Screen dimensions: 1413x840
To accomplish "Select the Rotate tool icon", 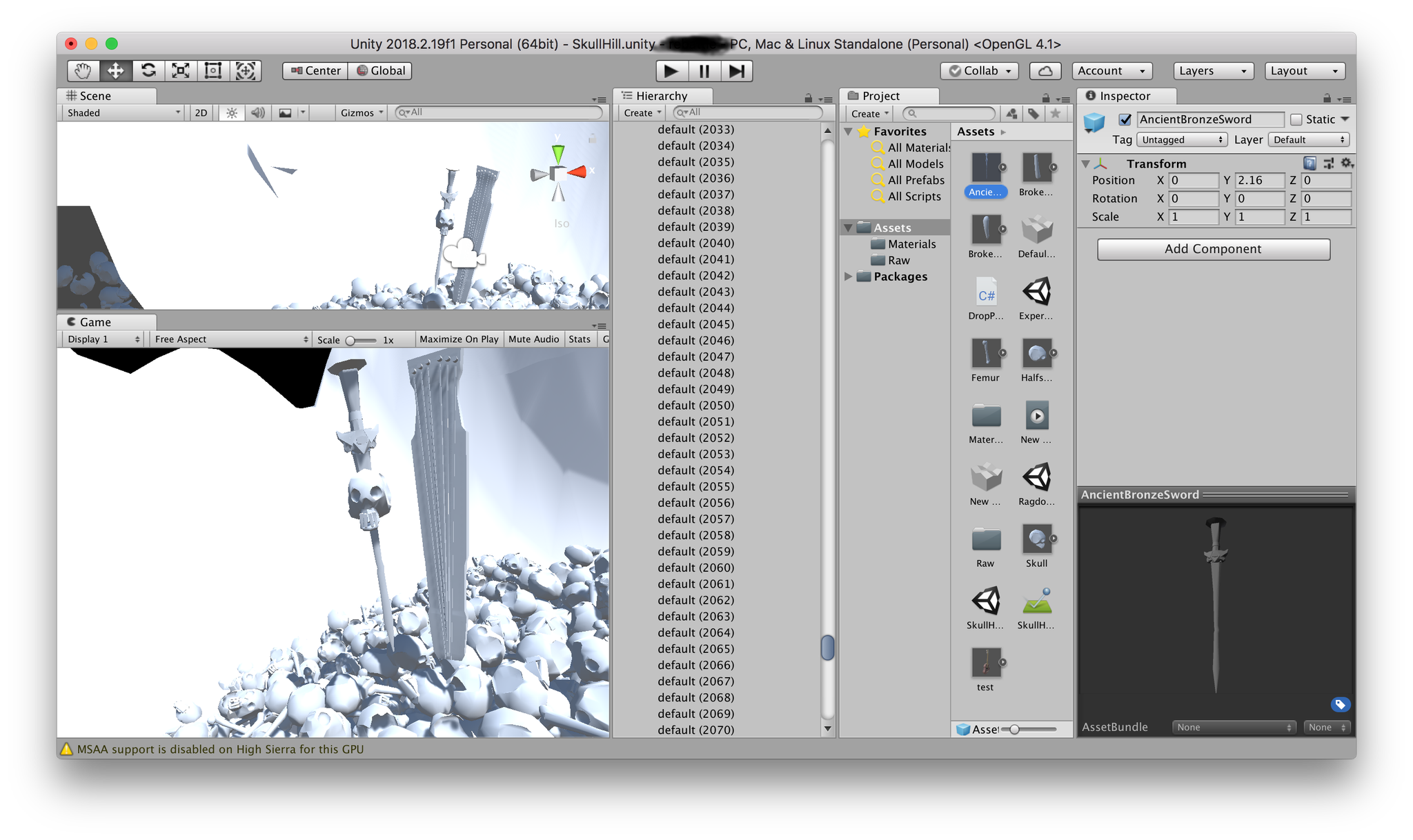I will pyautogui.click(x=148, y=70).
